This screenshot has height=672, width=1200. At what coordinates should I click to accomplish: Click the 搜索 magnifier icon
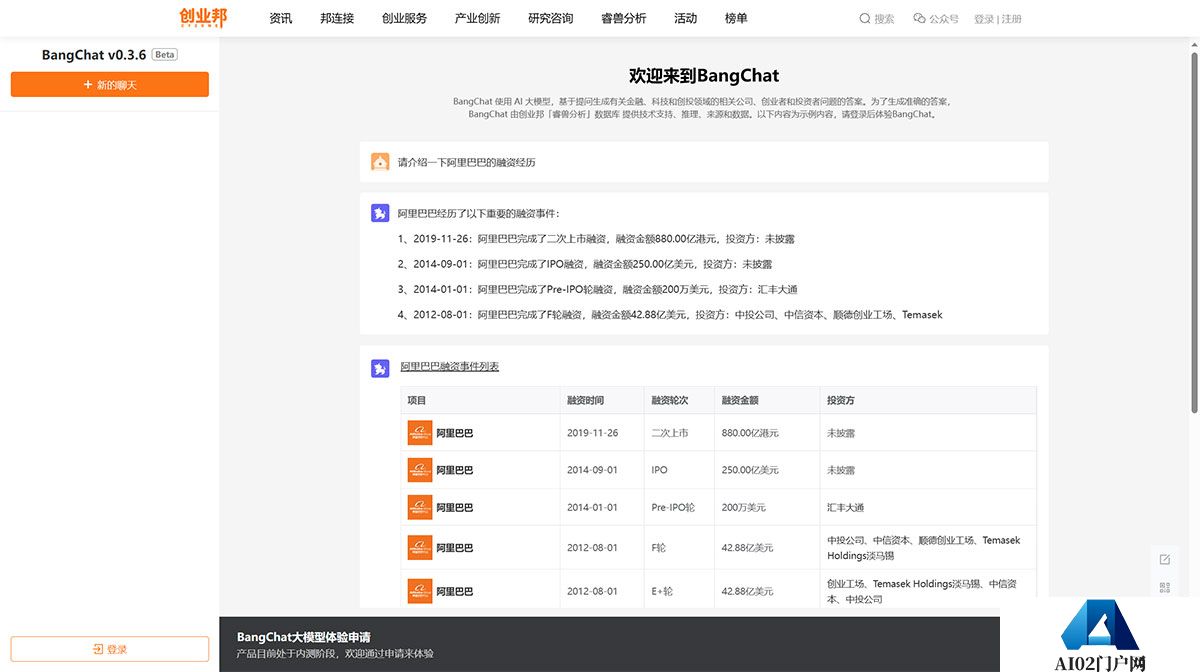pyautogui.click(x=865, y=18)
